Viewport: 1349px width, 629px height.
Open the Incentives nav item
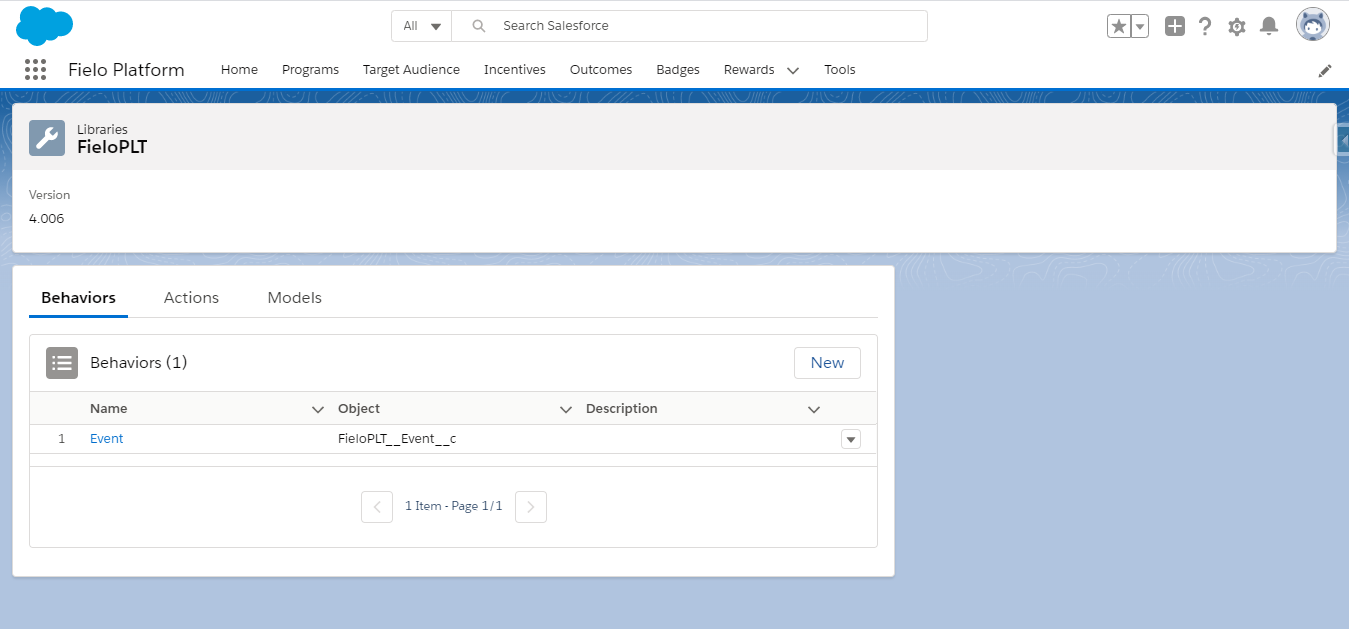pyautogui.click(x=515, y=70)
